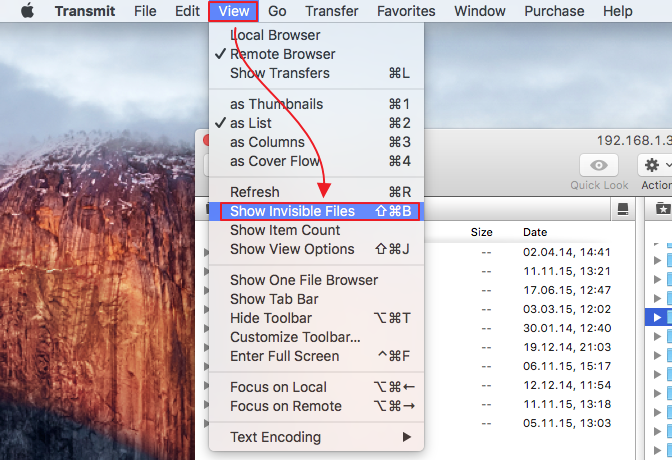Open the Transmit application menu
The image size is (672, 460).
[x=85, y=11]
